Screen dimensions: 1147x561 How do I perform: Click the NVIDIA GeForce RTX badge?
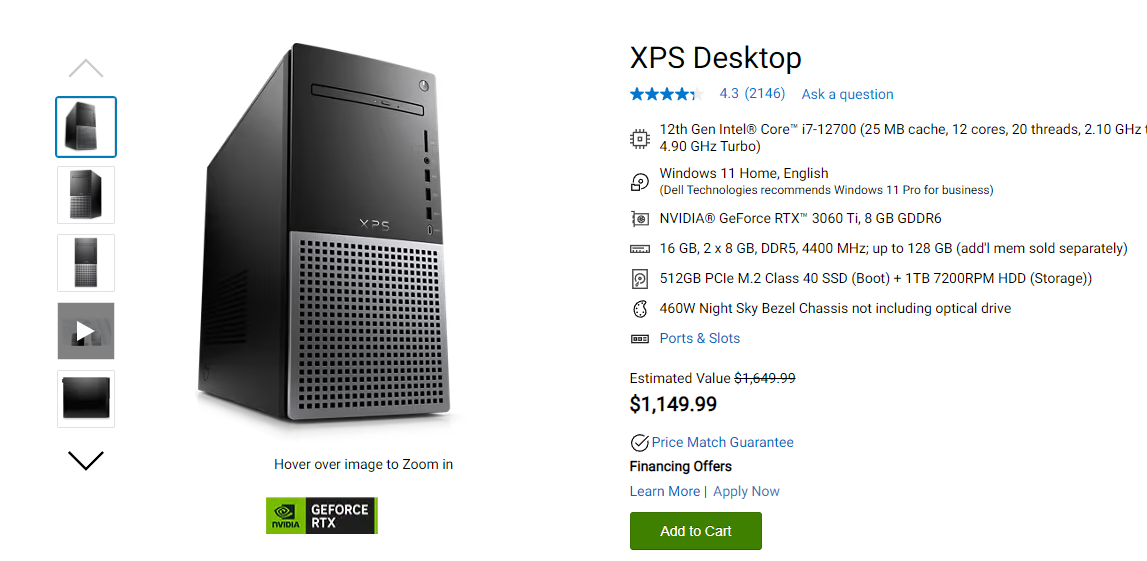[321, 516]
